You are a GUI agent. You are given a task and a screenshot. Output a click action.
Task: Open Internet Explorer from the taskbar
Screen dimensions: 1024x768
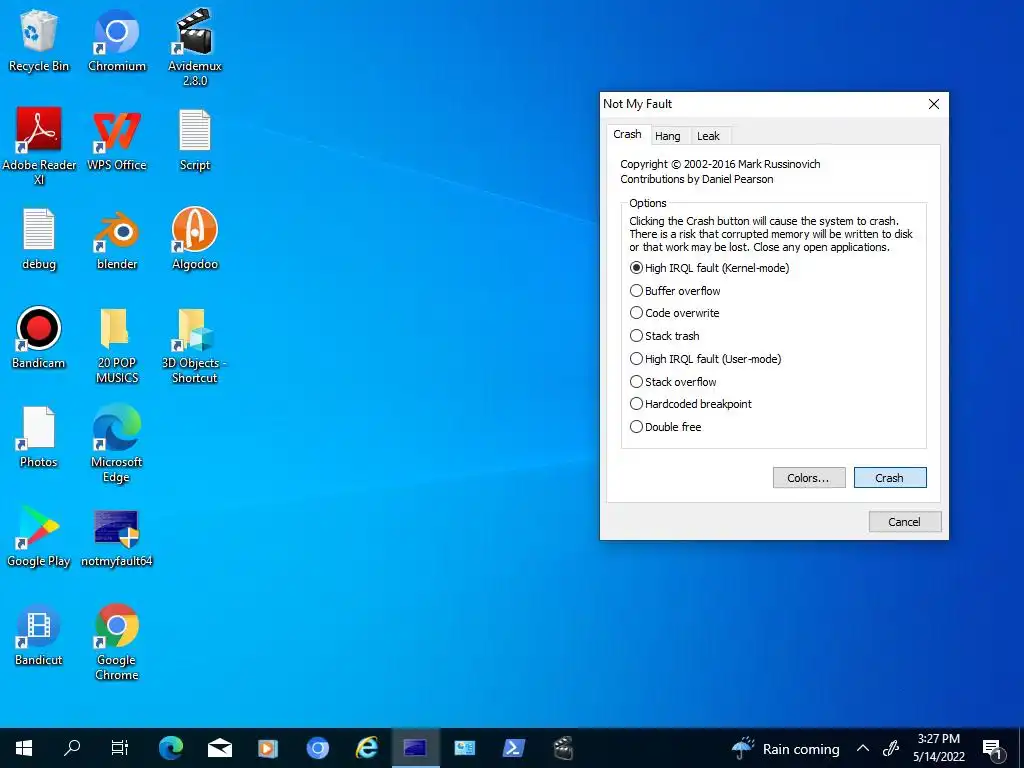pos(367,748)
